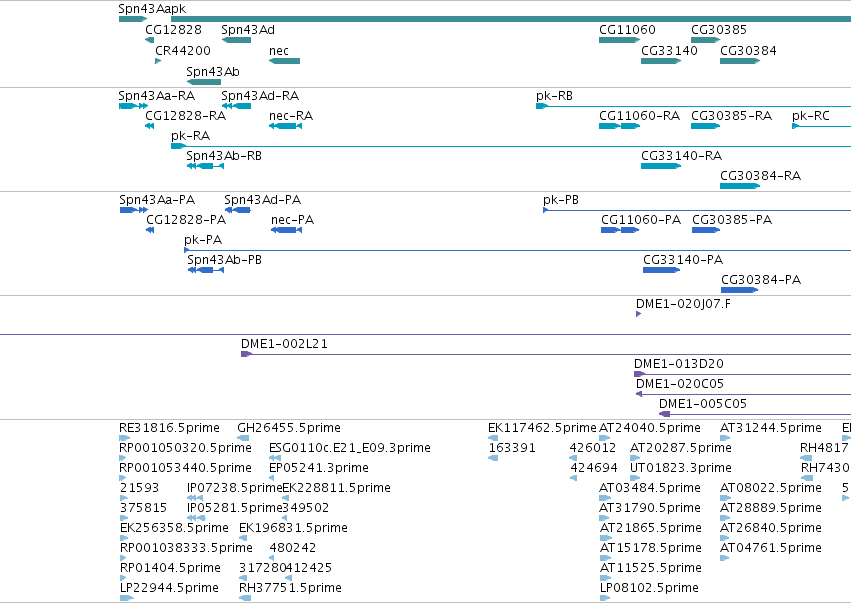Select the 21593 feature label
This screenshot has width=851, height=603.
point(139,488)
